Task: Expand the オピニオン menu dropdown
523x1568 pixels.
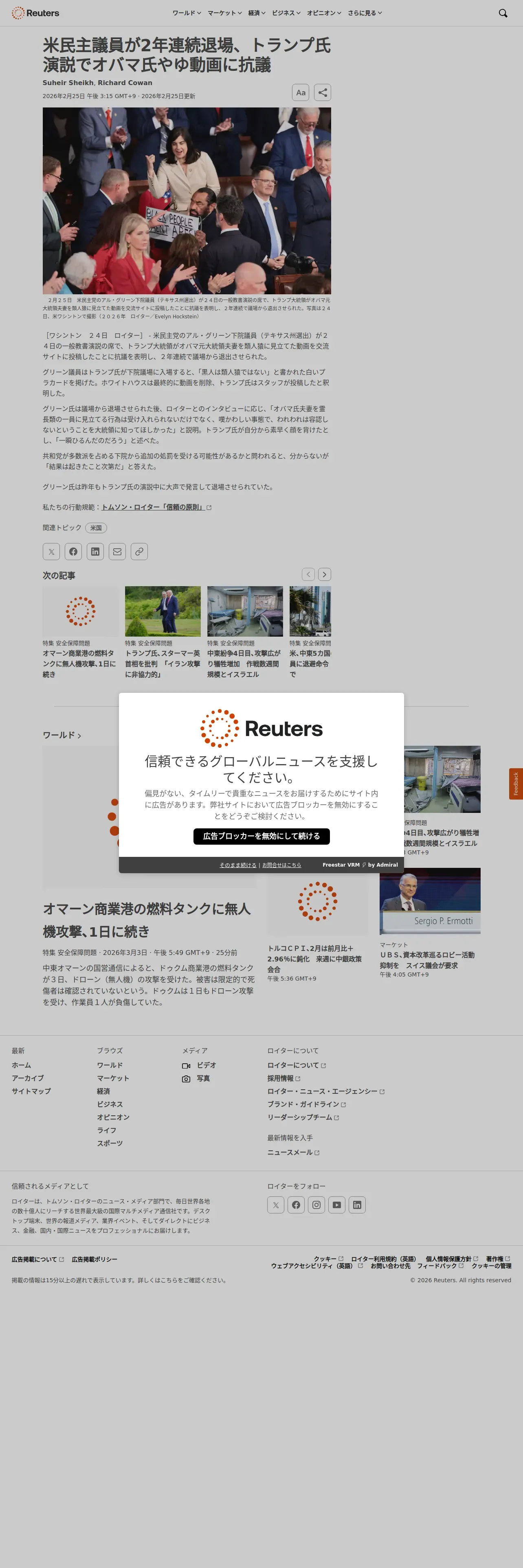Action: (324, 13)
